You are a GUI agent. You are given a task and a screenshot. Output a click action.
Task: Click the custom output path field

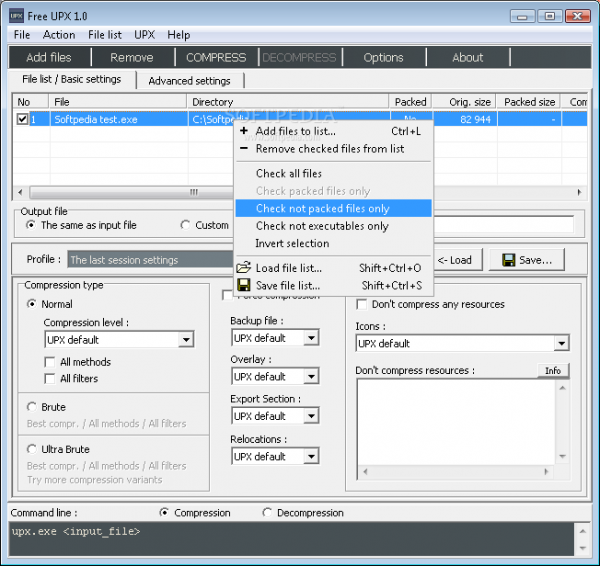[504, 225]
